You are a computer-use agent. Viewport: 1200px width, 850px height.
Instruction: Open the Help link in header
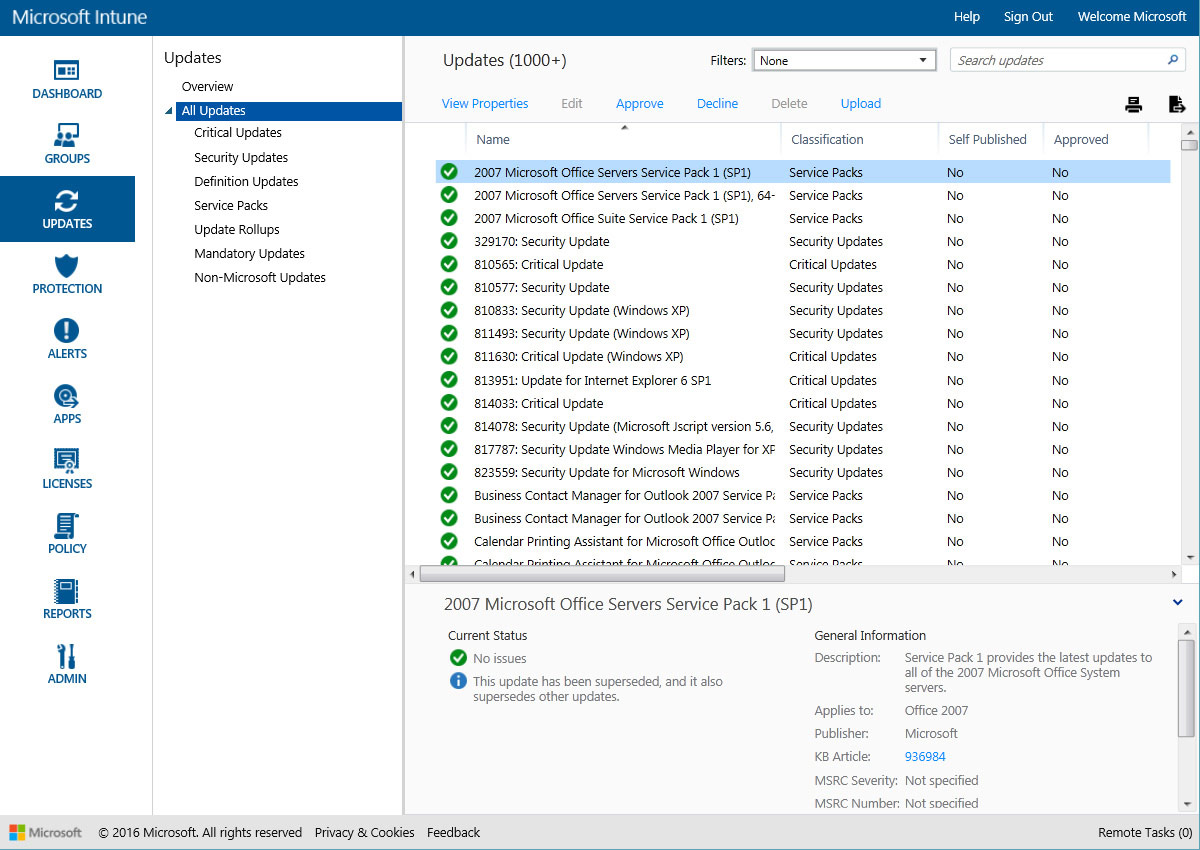coord(967,17)
